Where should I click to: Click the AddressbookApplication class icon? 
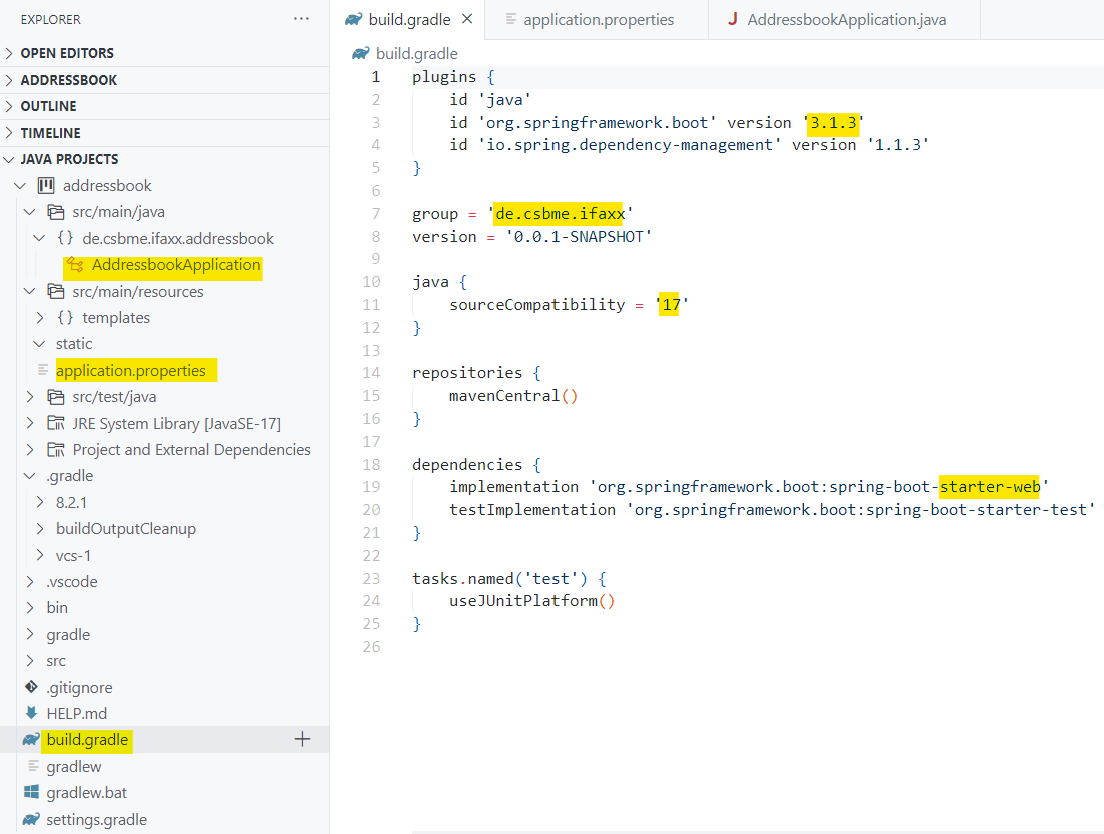75,265
